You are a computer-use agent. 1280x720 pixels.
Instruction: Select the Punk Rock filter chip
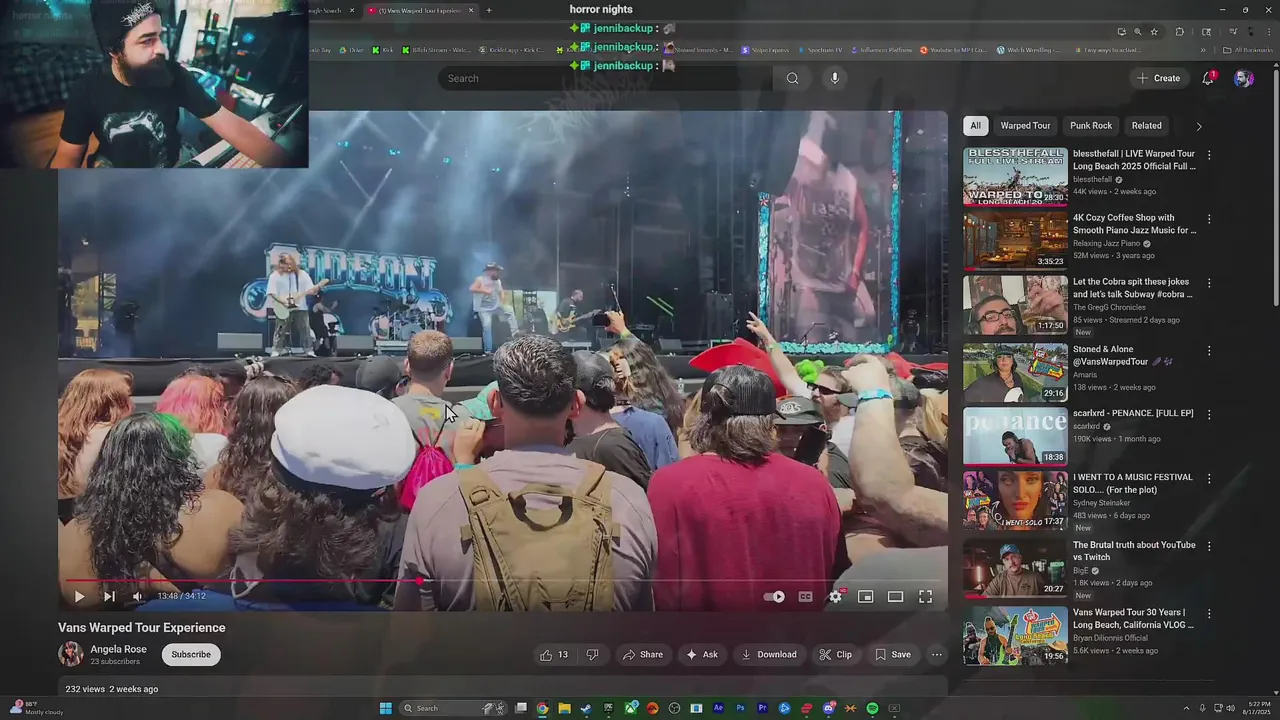[x=1091, y=126]
